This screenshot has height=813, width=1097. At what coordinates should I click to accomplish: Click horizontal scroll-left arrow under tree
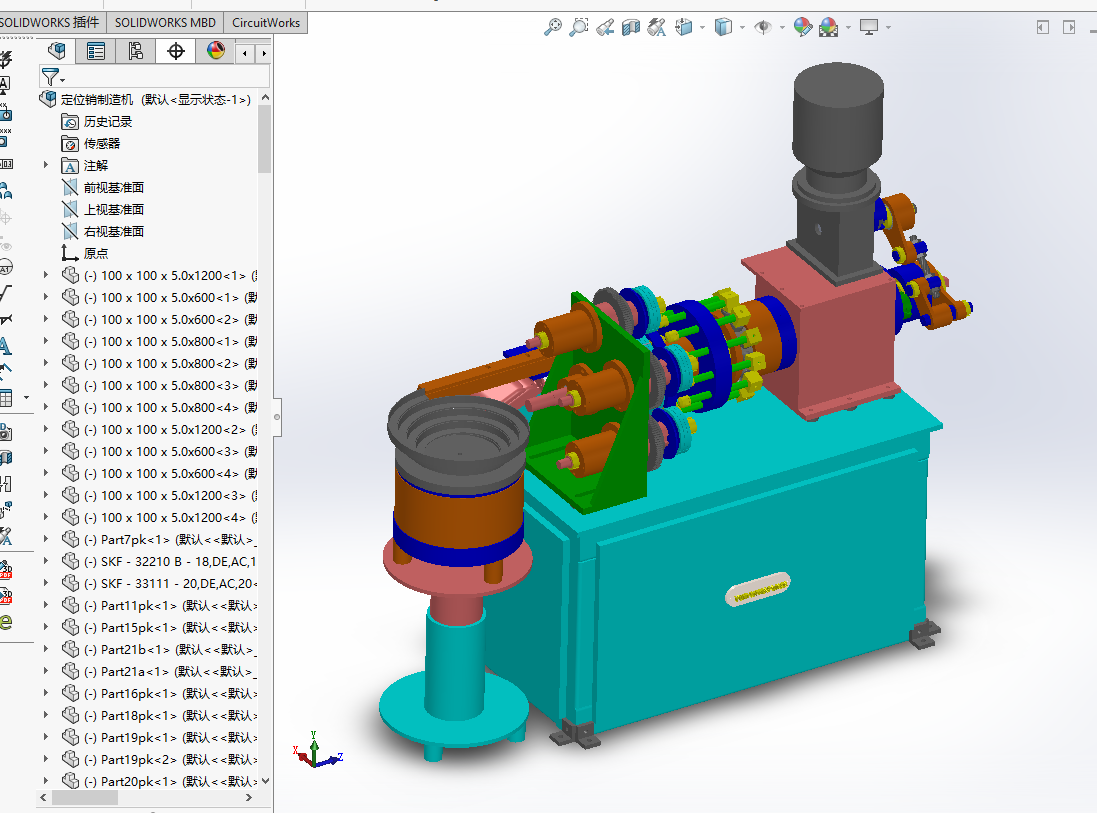(43, 797)
